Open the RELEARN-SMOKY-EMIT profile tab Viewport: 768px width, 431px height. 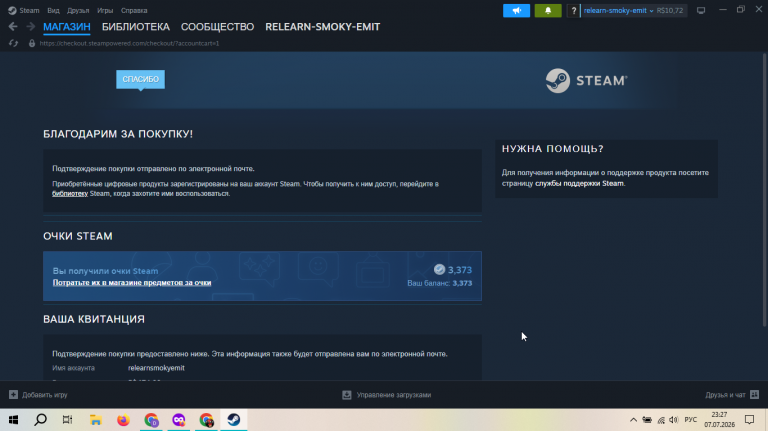(322, 27)
